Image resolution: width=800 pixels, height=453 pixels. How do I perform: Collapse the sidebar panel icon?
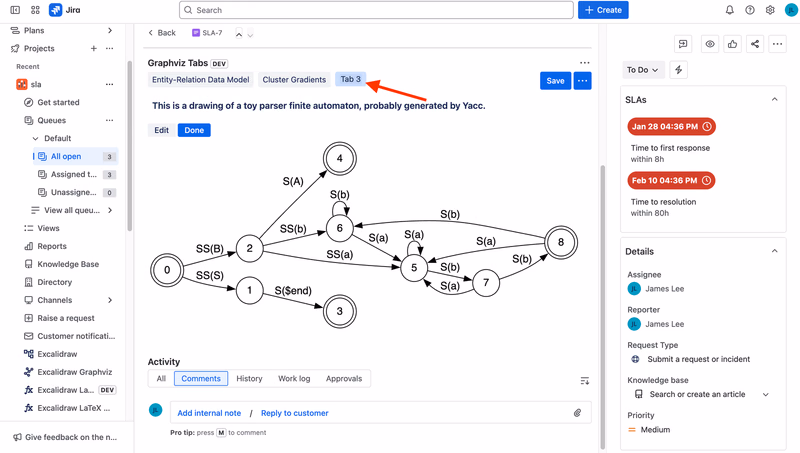point(15,10)
